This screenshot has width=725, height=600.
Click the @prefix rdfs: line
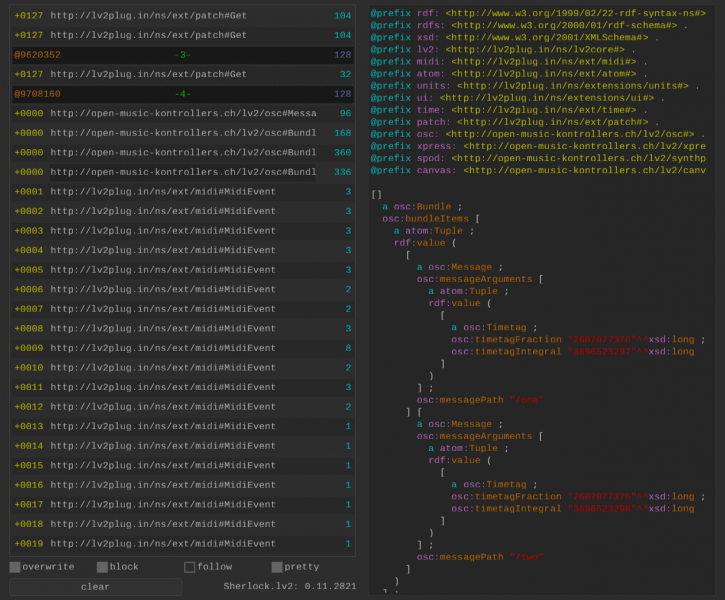click(529, 25)
